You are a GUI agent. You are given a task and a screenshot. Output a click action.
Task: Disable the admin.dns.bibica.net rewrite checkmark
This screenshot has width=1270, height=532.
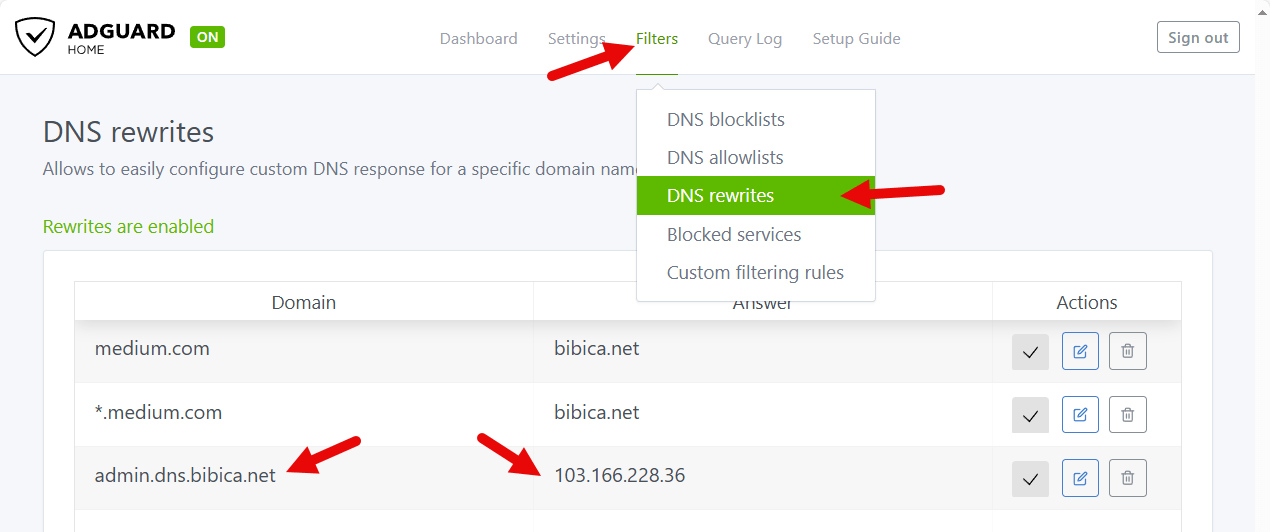click(1030, 479)
